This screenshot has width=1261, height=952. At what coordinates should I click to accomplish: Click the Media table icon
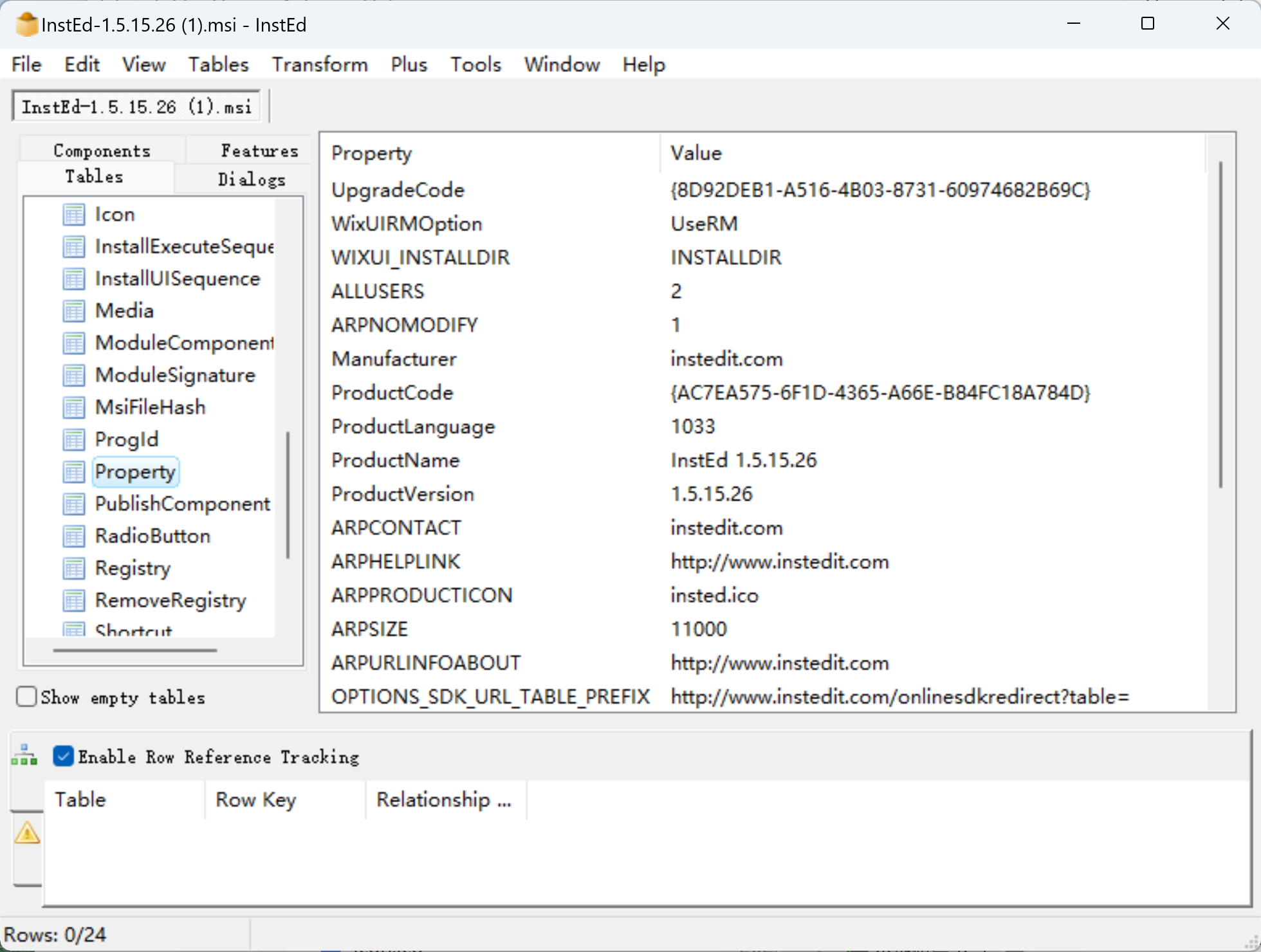coord(74,311)
